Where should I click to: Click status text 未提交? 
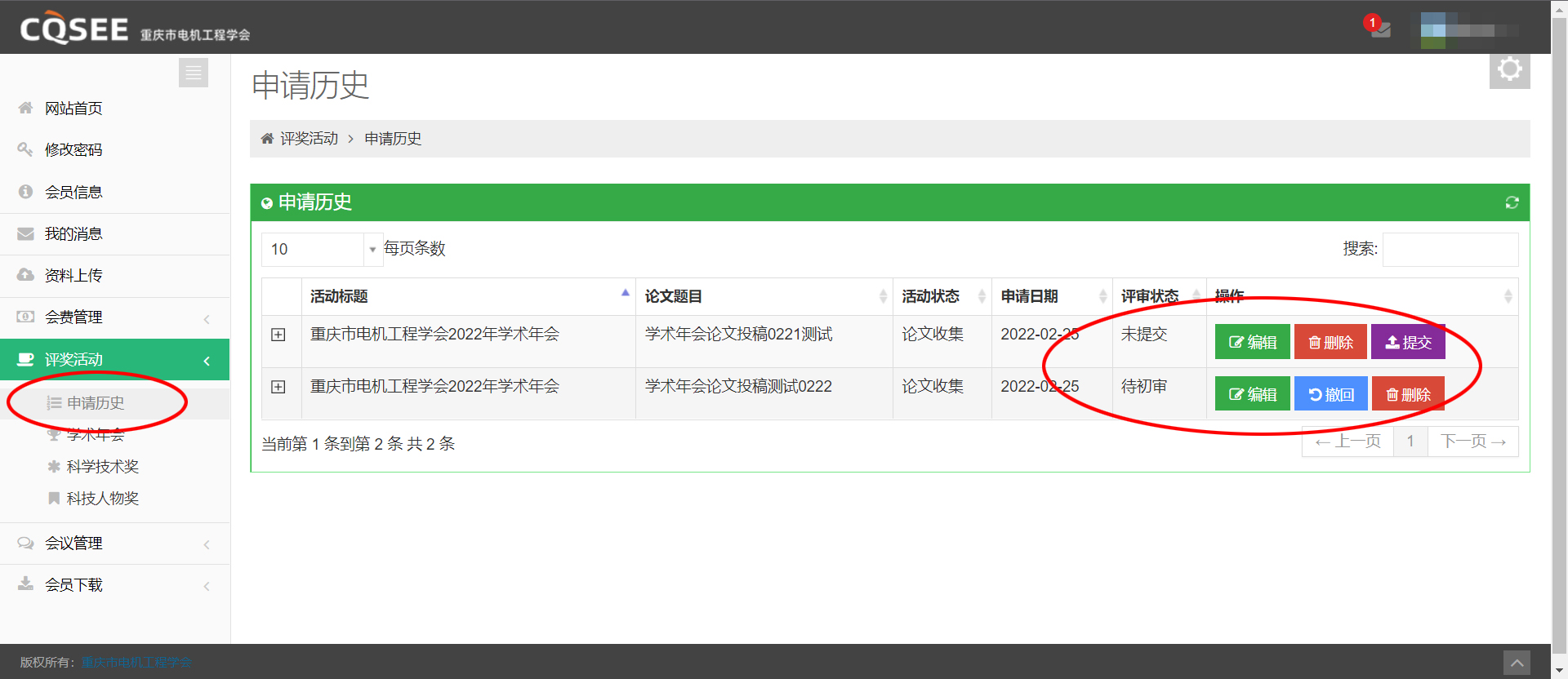coord(1143,335)
